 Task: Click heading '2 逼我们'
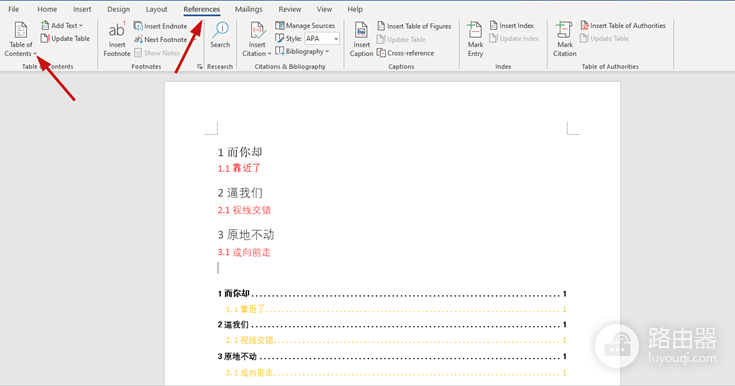240,193
